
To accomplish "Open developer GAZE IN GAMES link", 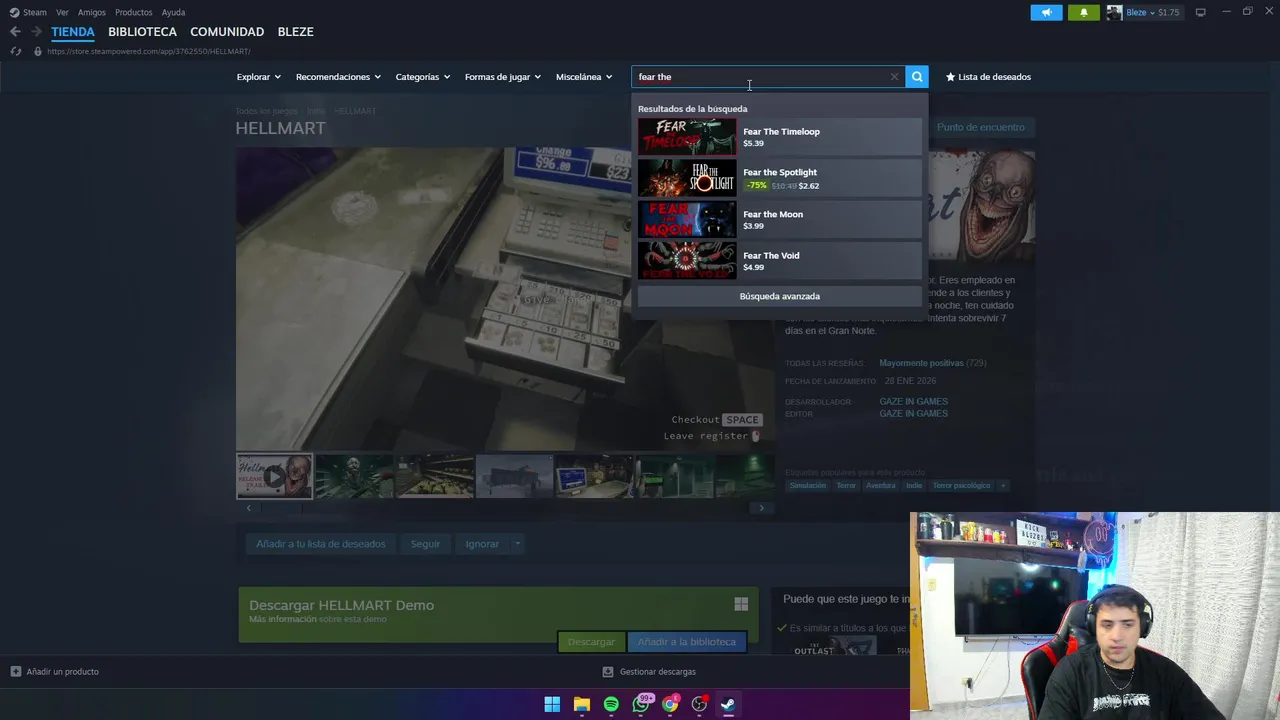I will pos(913,402).
